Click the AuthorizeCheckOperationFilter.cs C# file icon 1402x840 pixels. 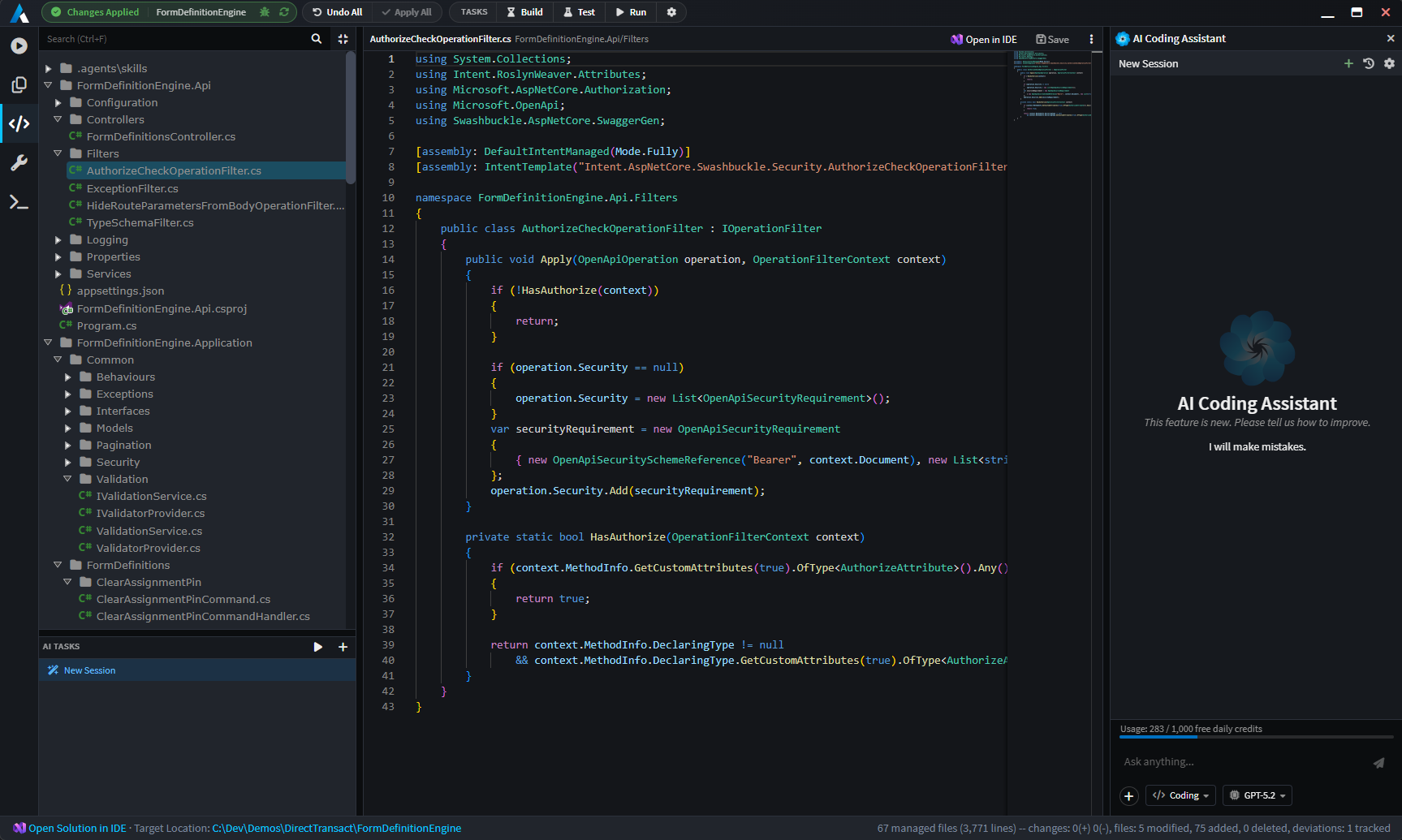75,170
